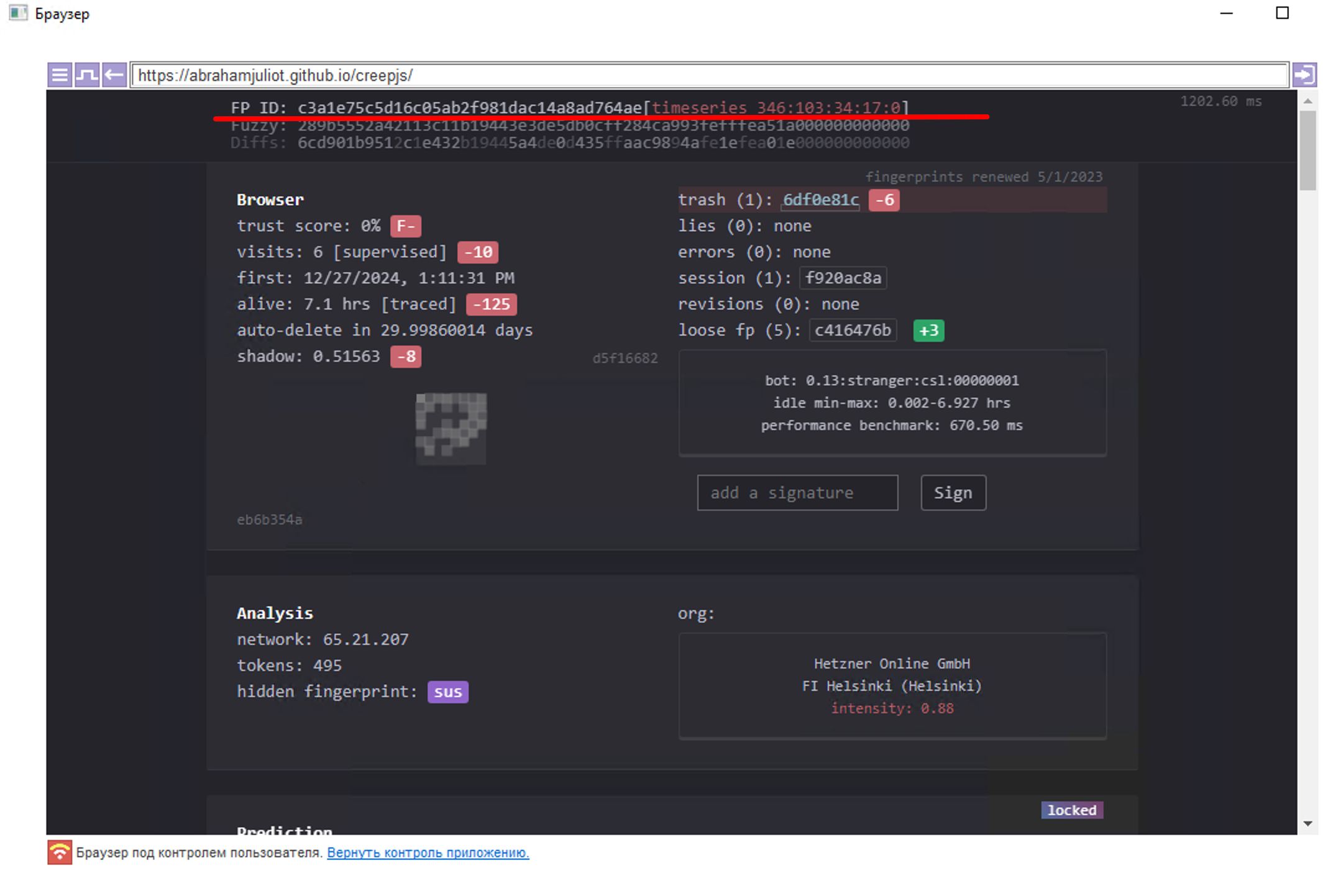Open the hamburger menu icon
The width and height of the screenshot is (1333, 896).
pyautogui.click(x=60, y=75)
